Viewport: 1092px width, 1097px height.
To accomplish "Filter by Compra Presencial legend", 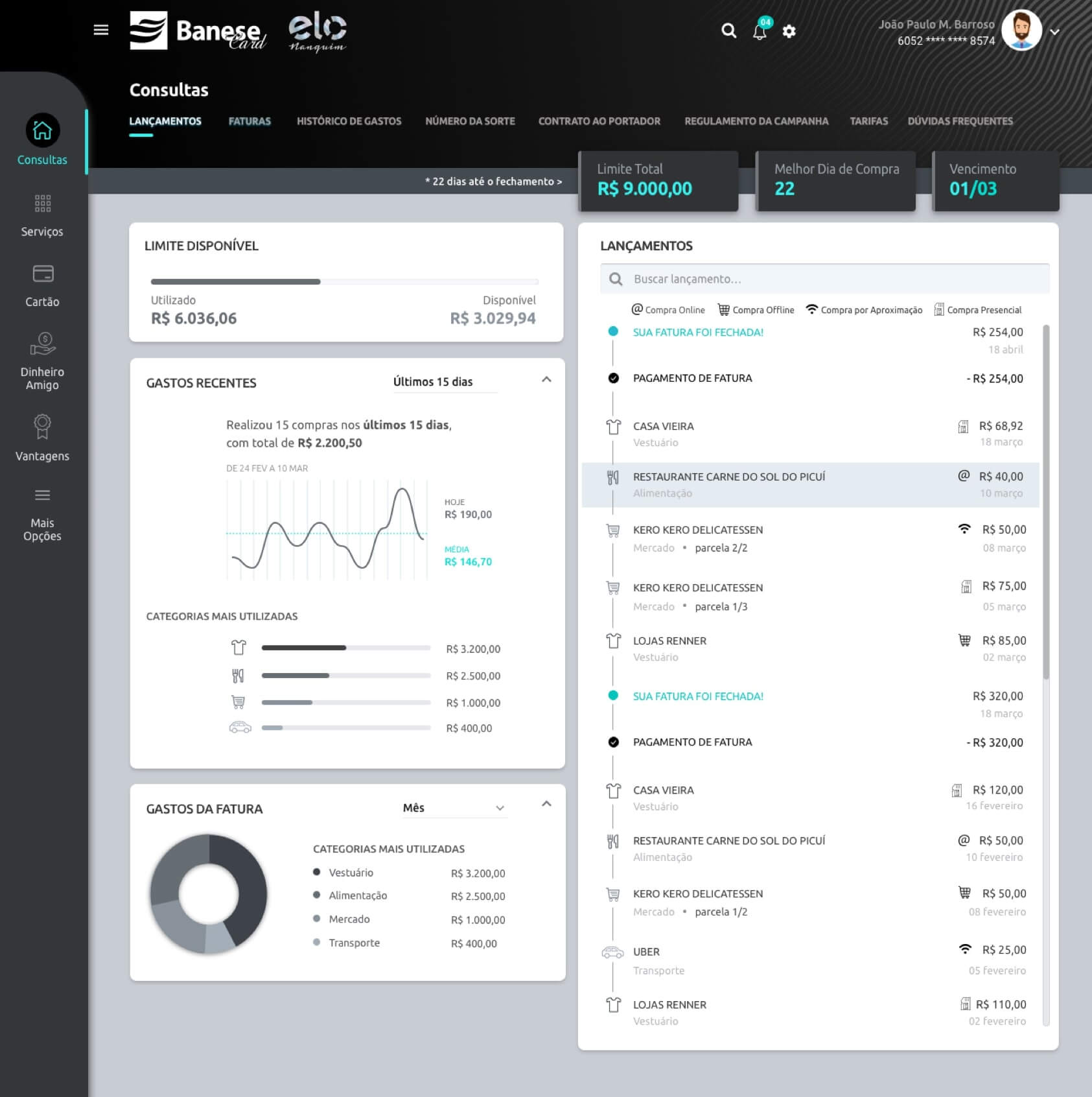I will click(x=977, y=310).
